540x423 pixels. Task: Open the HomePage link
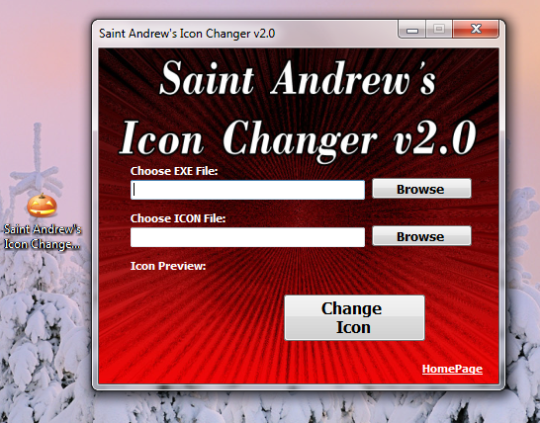click(452, 369)
